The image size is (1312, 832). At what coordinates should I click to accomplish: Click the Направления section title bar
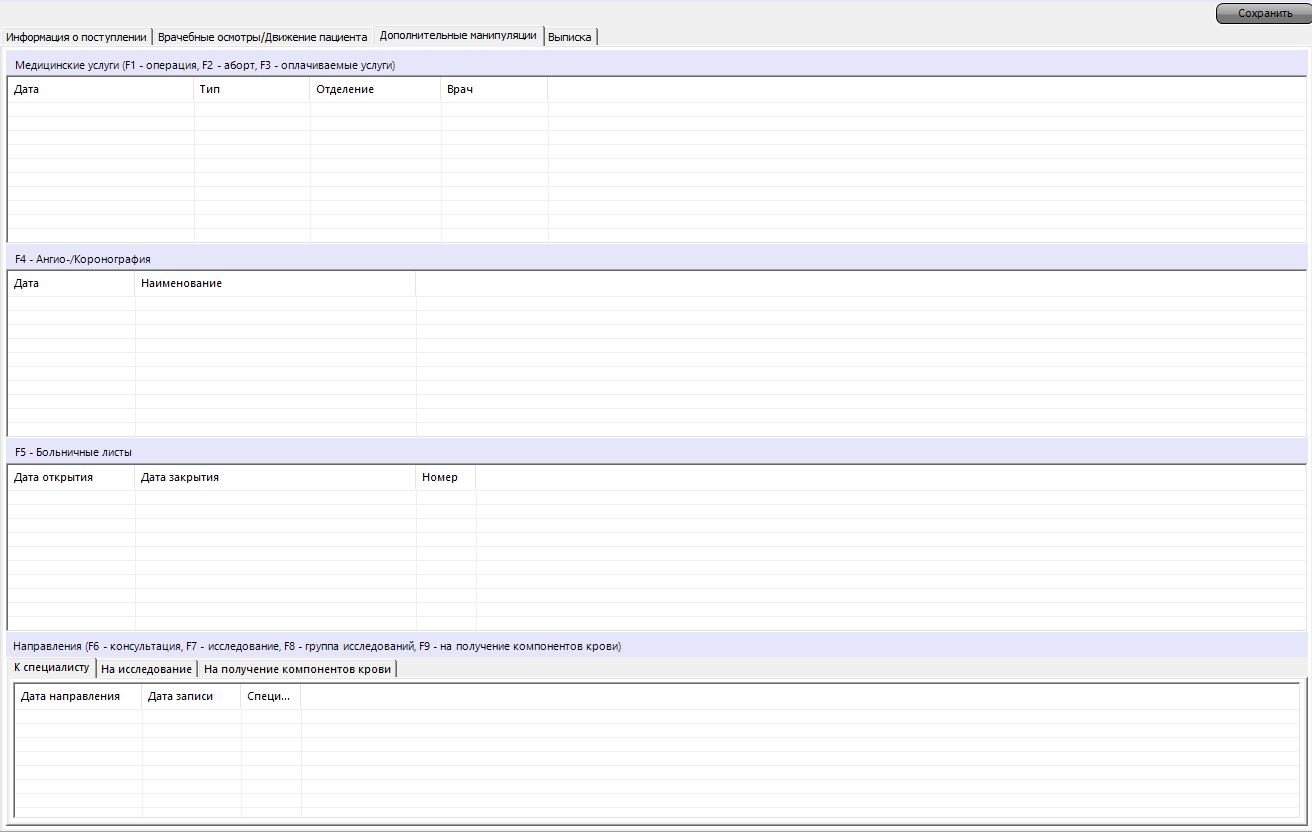click(657, 647)
